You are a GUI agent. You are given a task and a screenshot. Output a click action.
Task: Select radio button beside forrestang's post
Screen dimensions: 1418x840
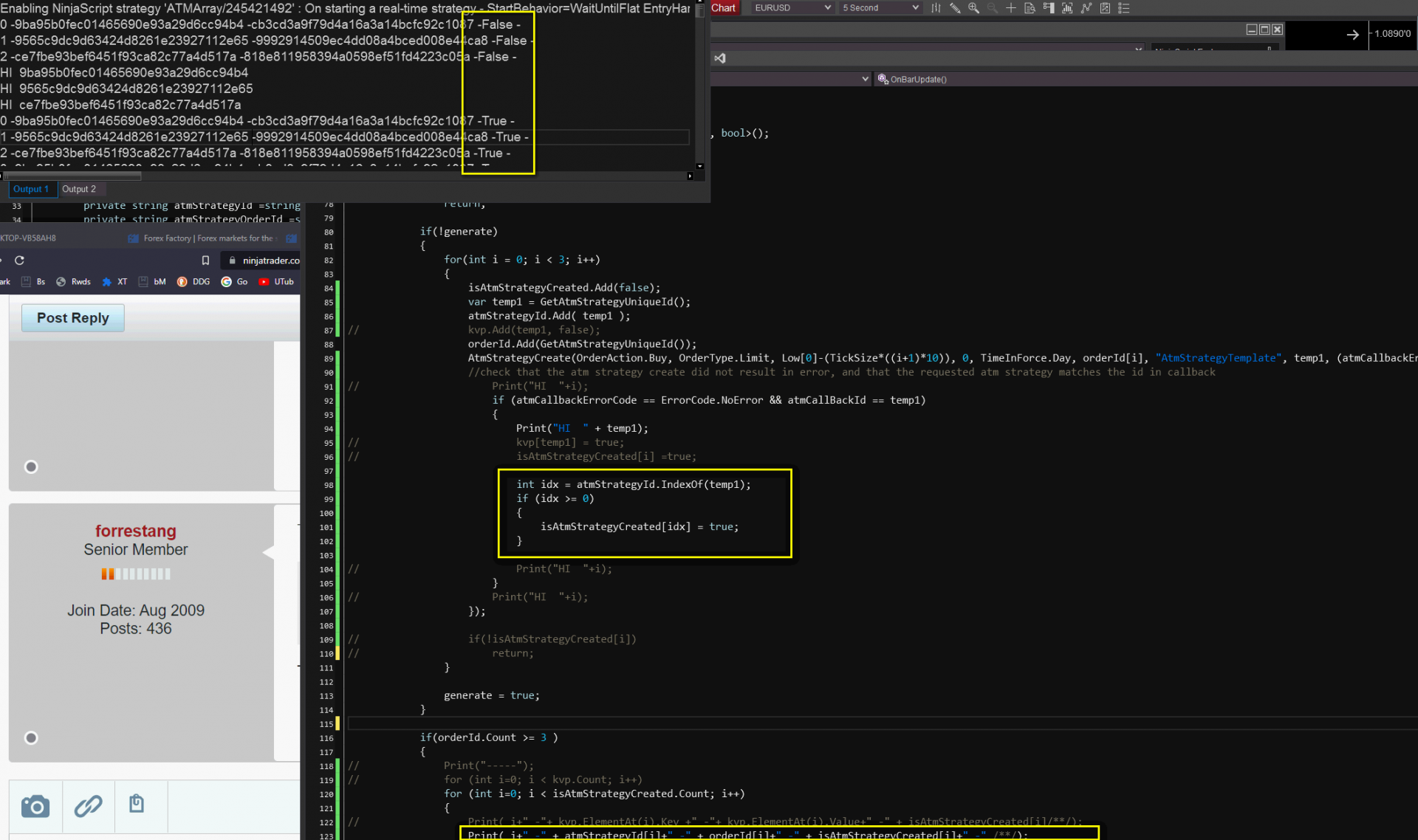point(31,737)
